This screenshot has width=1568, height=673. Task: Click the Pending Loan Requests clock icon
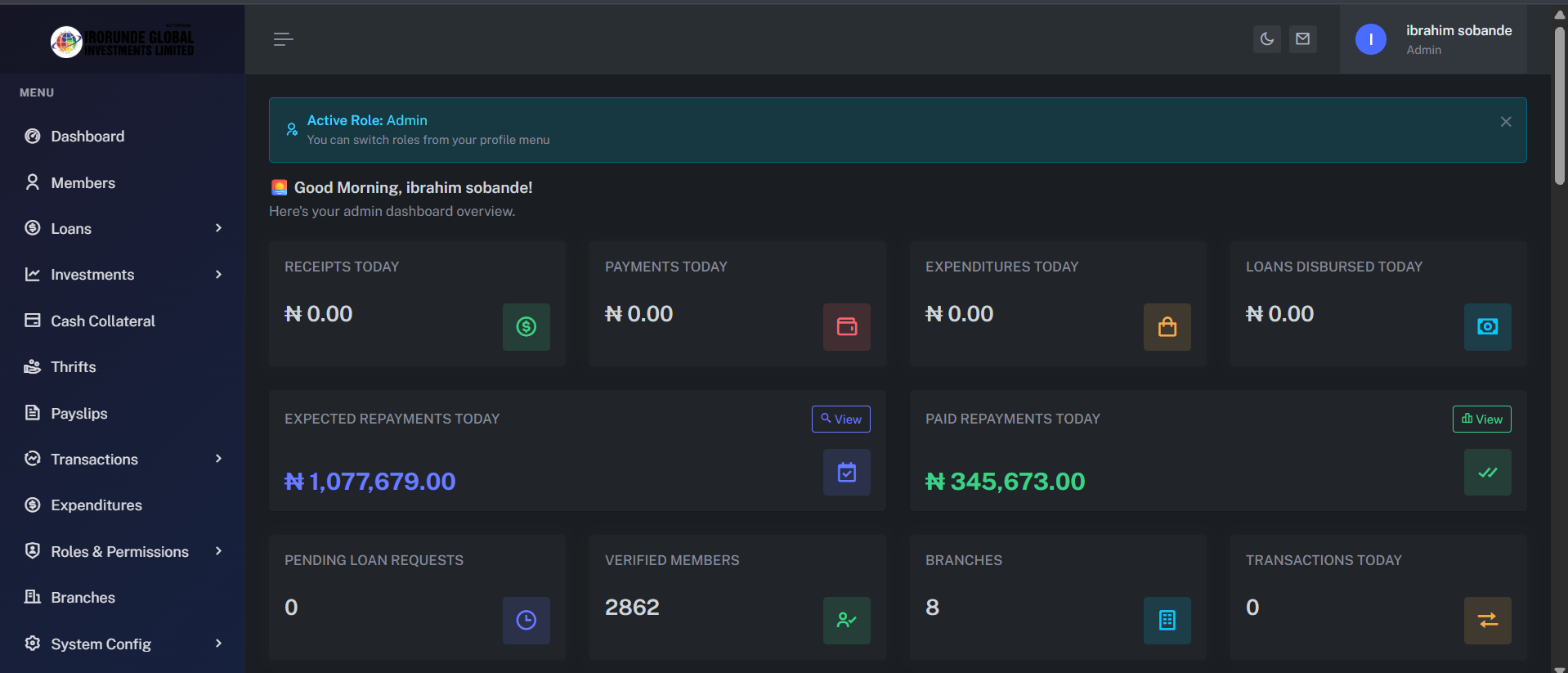[526, 621]
